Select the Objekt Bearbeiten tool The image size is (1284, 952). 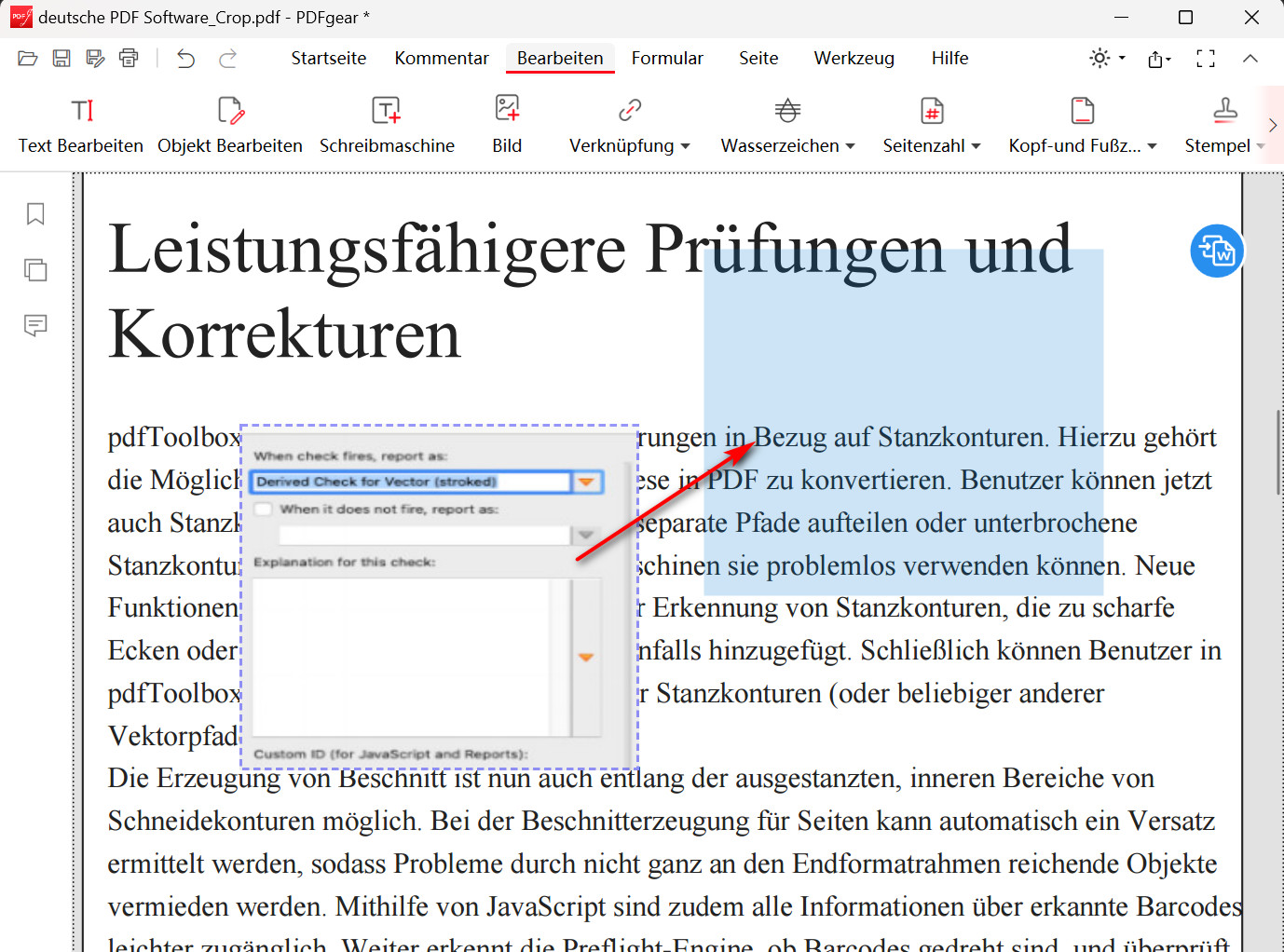[229, 123]
